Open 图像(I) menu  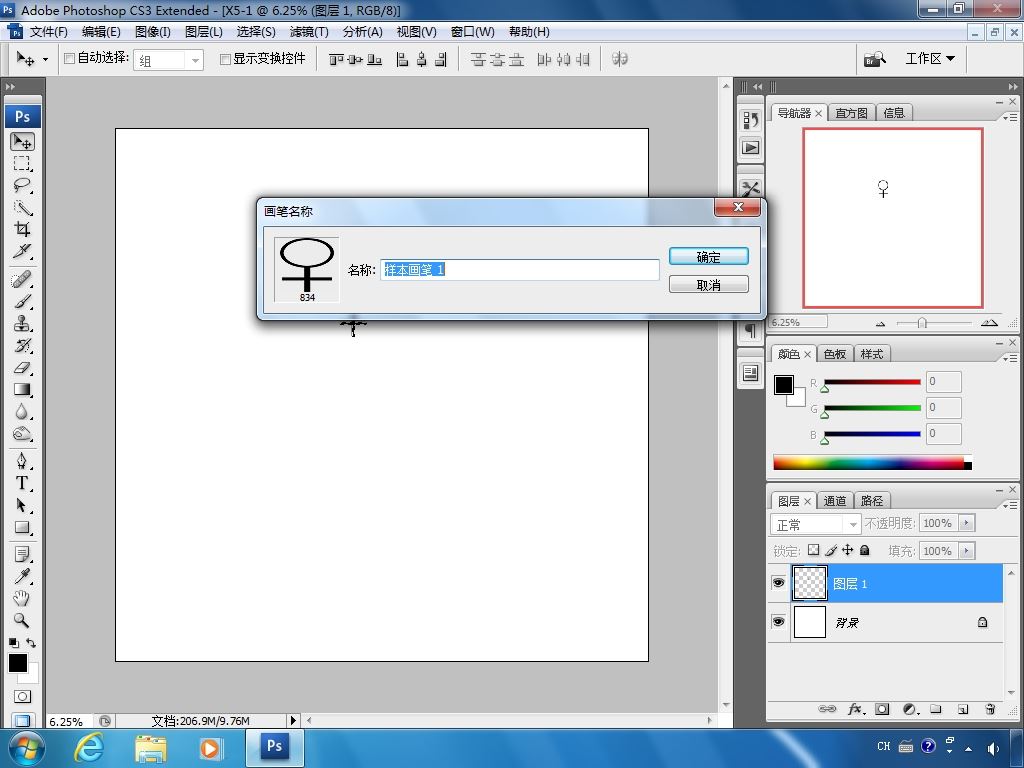tap(153, 32)
